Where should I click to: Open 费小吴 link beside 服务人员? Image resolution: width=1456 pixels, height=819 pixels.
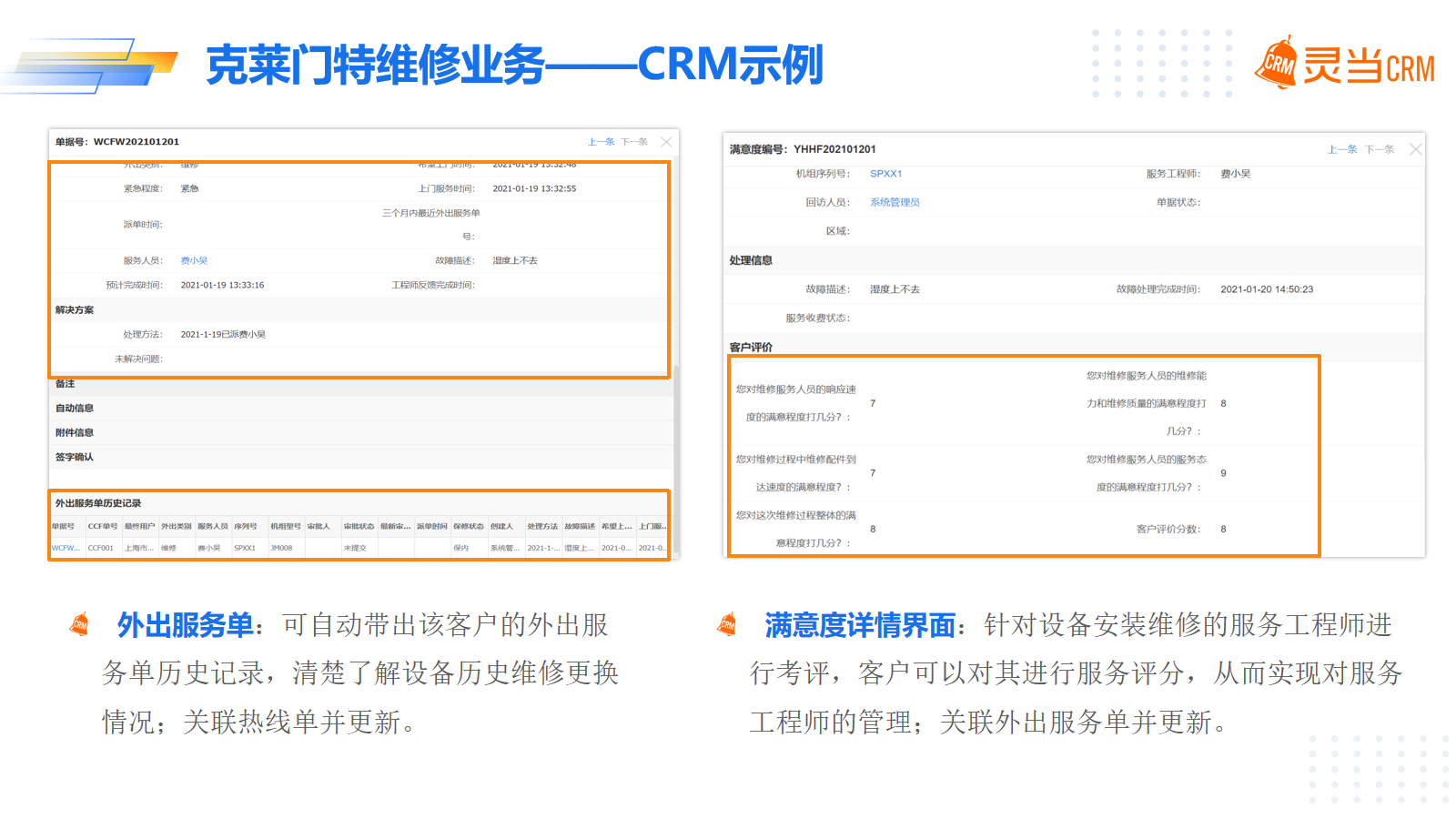(x=194, y=261)
